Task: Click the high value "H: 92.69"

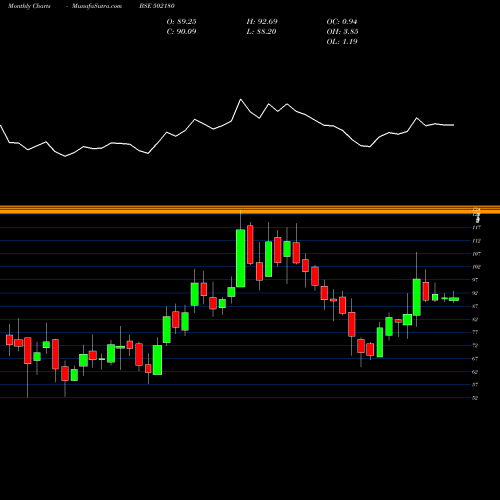Action: pos(262,22)
